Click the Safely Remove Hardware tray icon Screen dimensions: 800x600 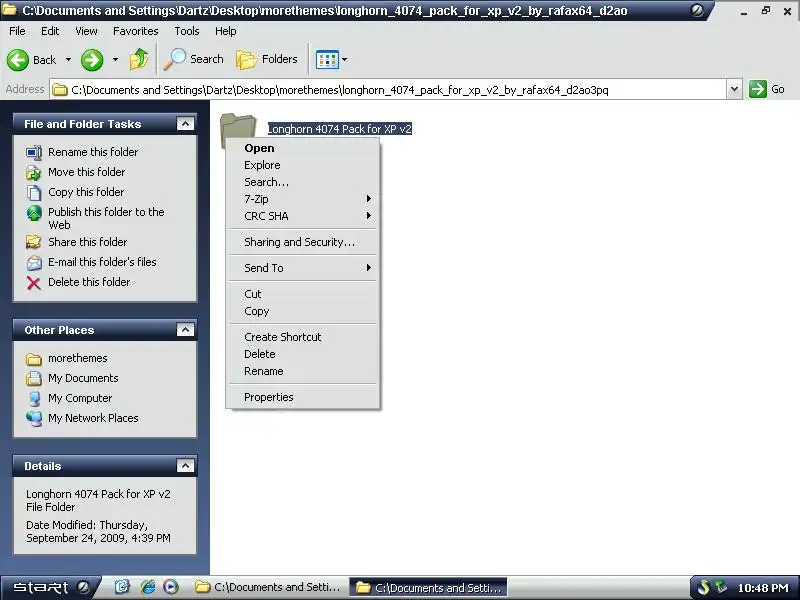pos(721,587)
